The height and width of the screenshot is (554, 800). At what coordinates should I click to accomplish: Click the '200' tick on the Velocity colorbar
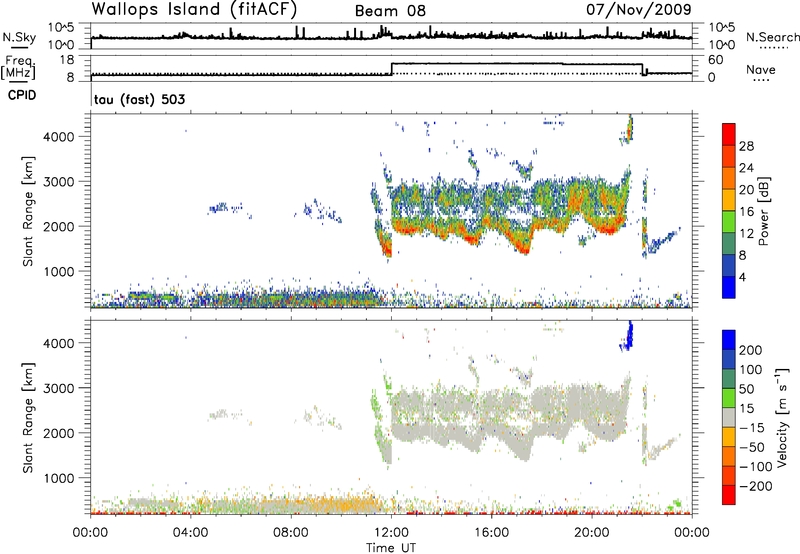point(751,350)
